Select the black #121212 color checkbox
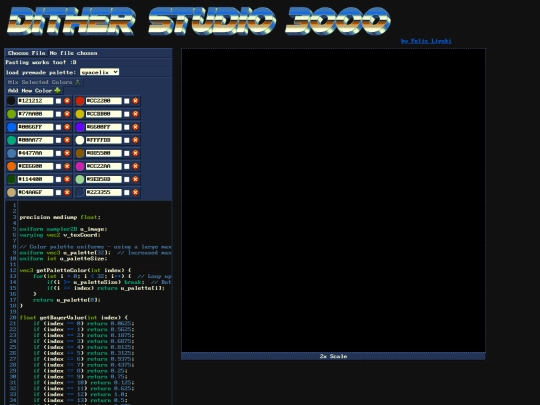The height and width of the screenshot is (405, 540). pos(58,101)
